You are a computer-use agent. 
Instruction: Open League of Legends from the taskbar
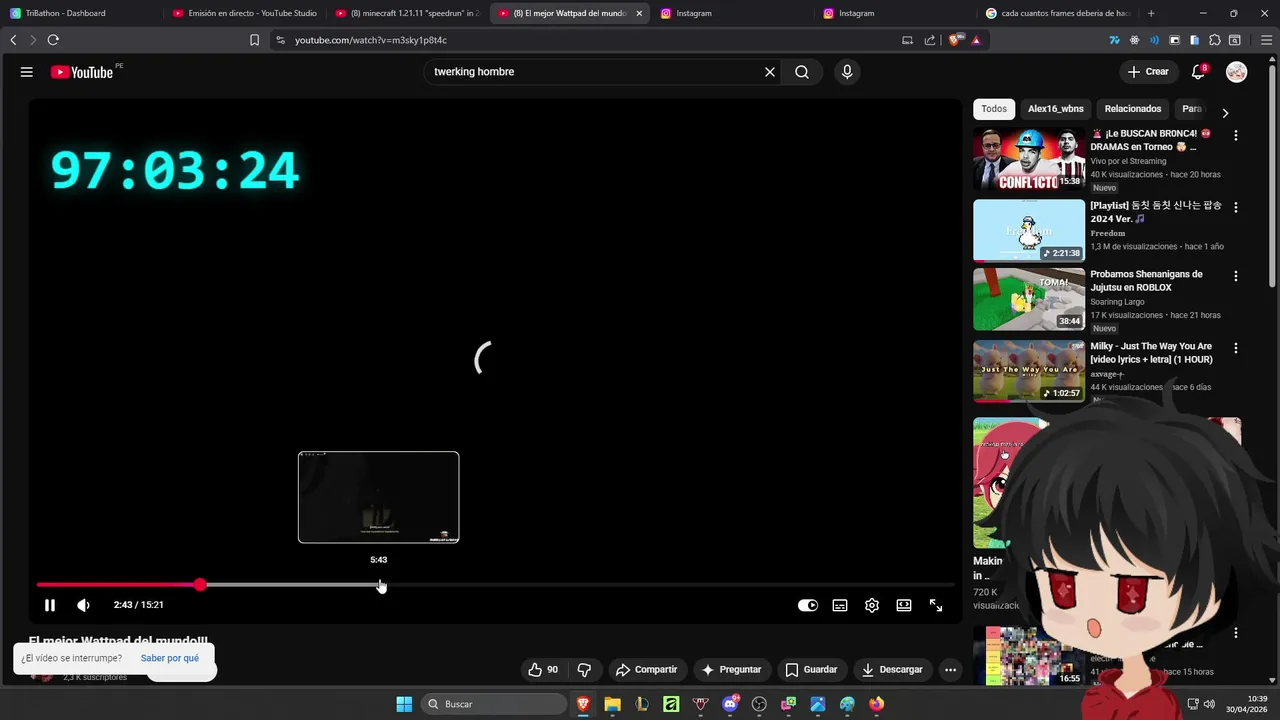point(642,704)
